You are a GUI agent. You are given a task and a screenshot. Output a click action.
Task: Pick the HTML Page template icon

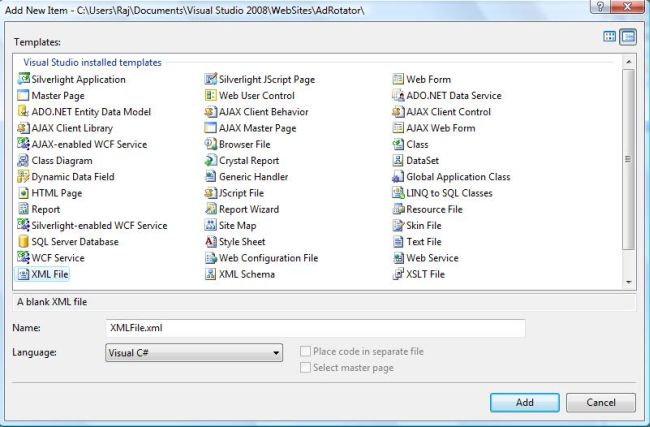23,193
